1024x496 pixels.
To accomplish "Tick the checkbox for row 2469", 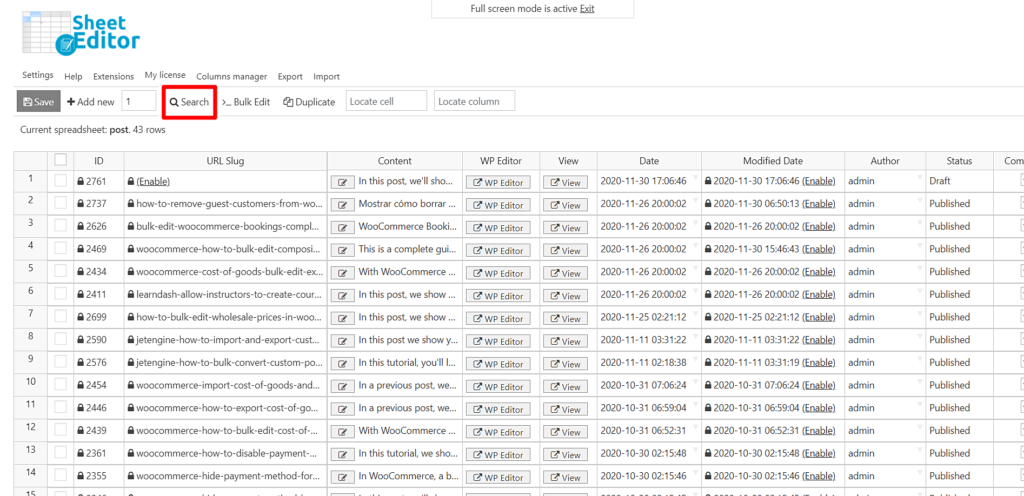I will click(61, 249).
